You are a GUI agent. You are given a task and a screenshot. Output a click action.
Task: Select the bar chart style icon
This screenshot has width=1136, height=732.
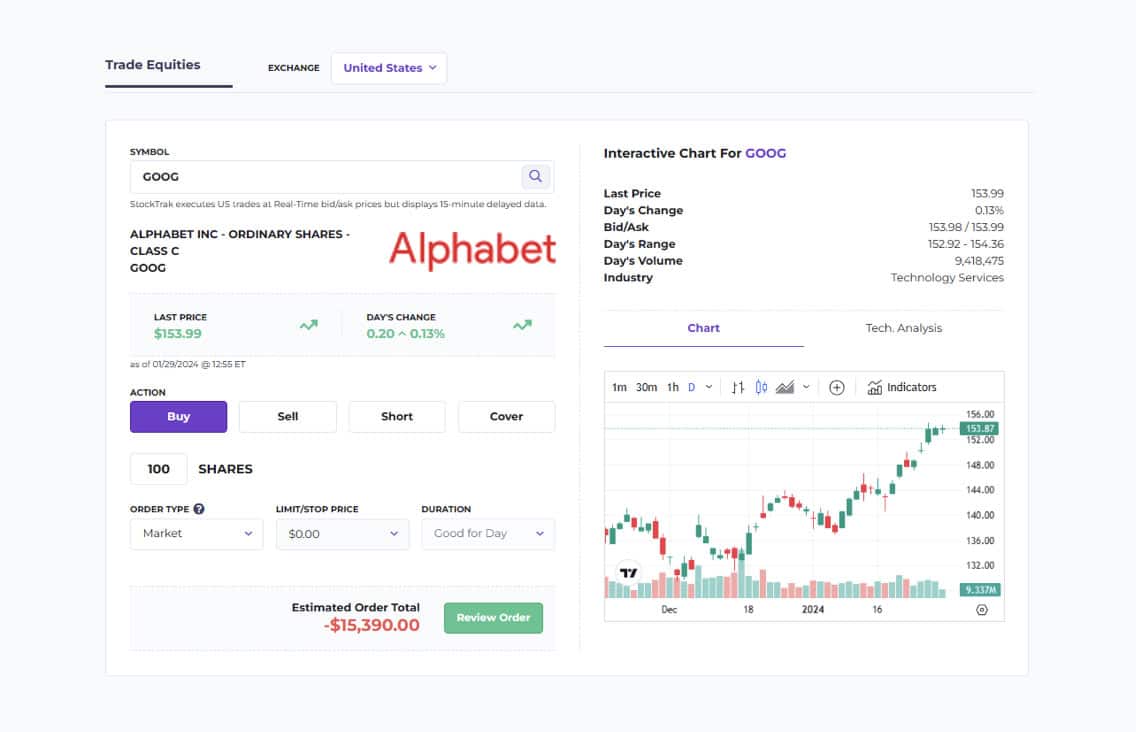click(x=738, y=388)
